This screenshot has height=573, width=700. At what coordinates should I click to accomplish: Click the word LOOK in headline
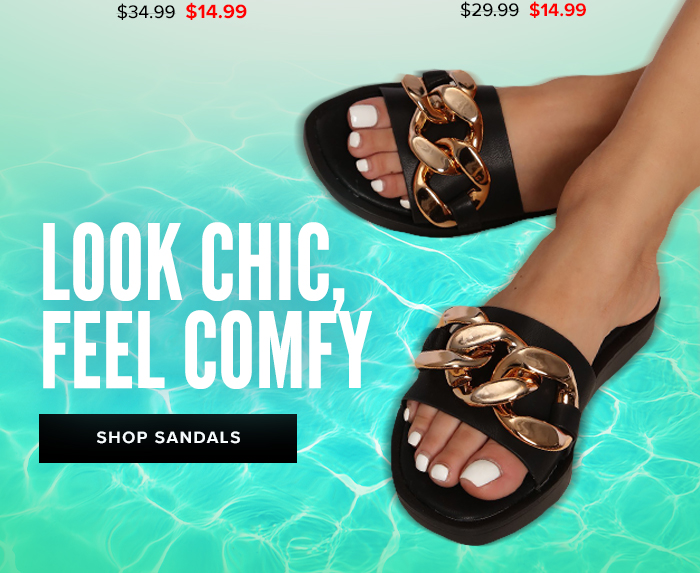pyautogui.click(x=112, y=262)
